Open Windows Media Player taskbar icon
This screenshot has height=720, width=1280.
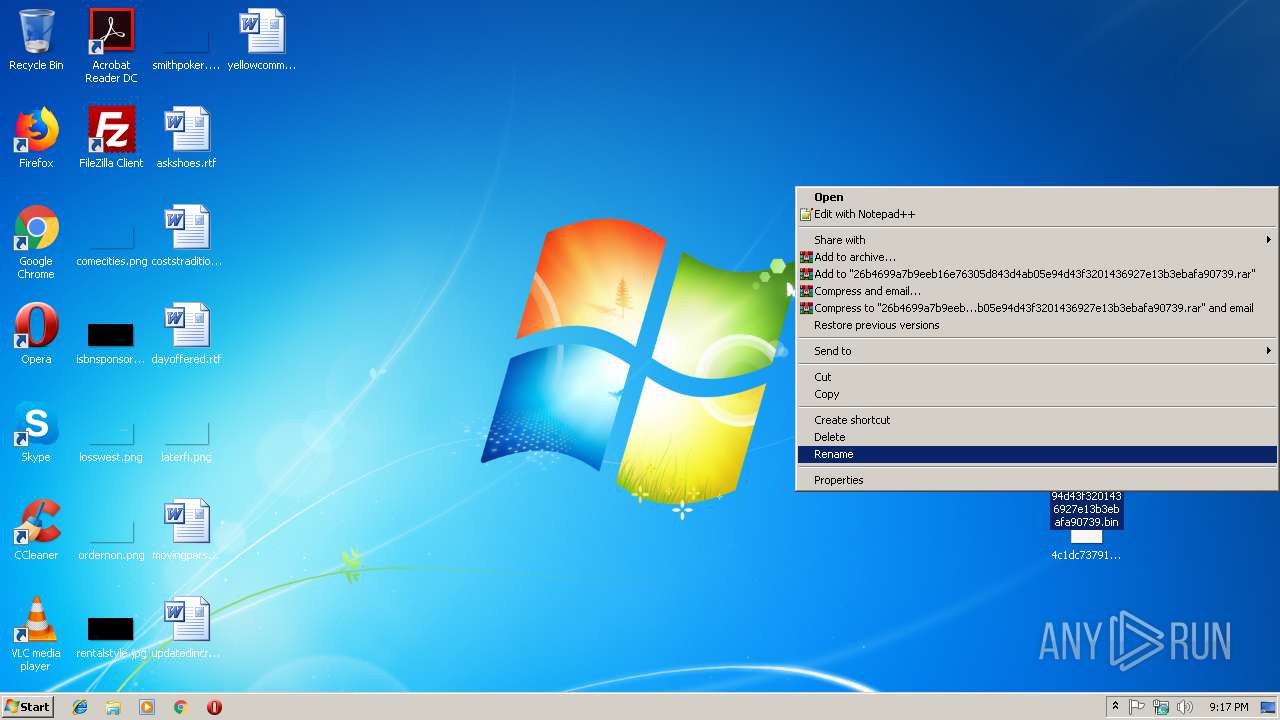point(147,707)
